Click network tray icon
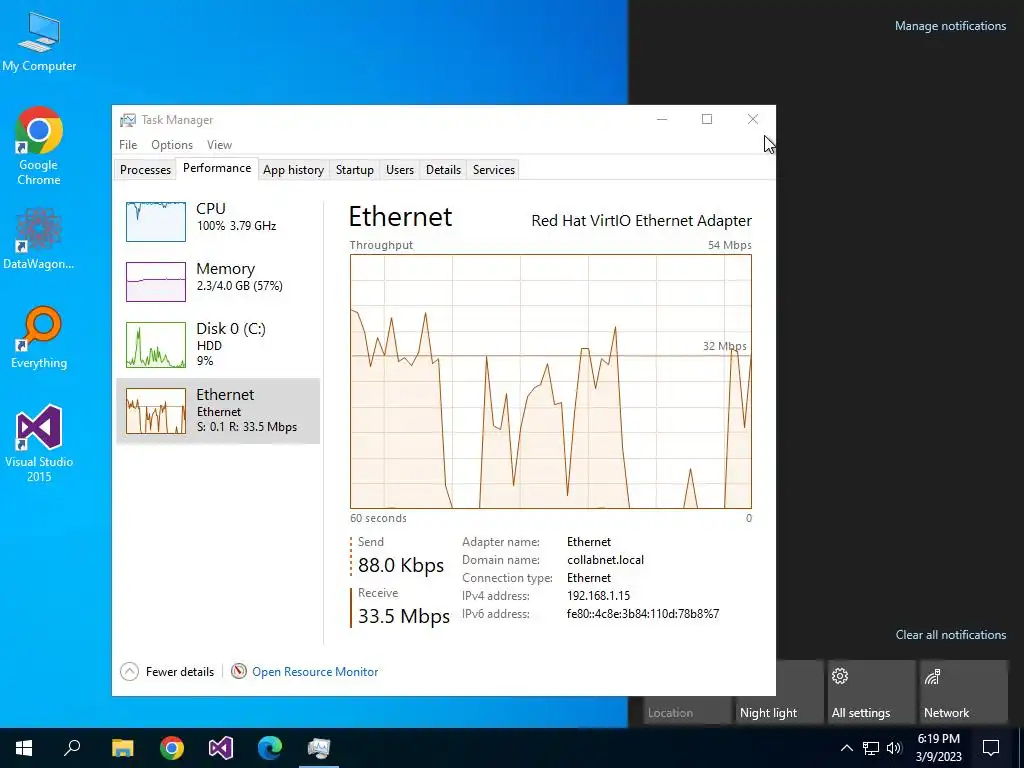Screen dimensions: 1024x768 point(871,748)
